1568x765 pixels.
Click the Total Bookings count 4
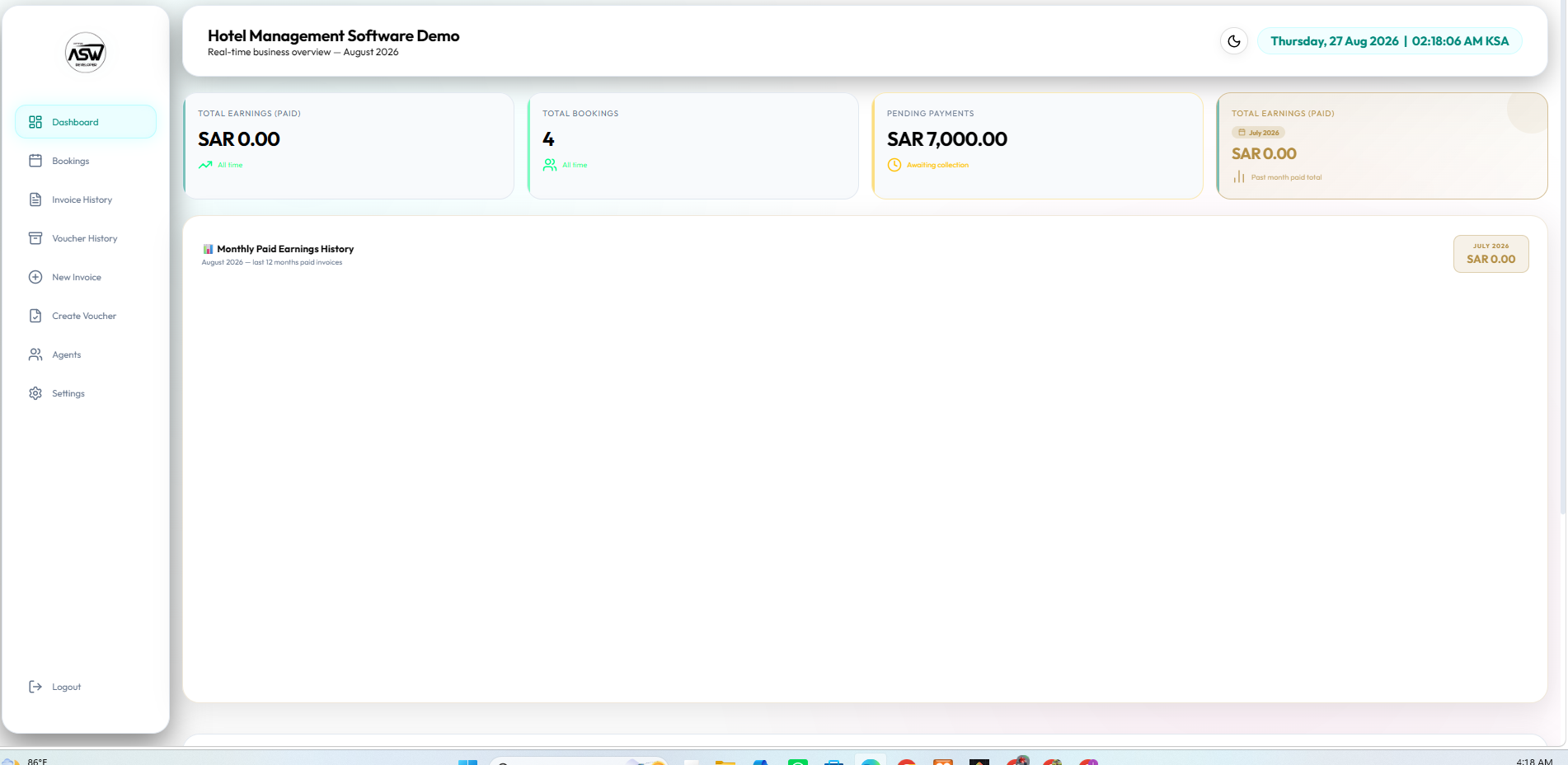coord(548,139)
